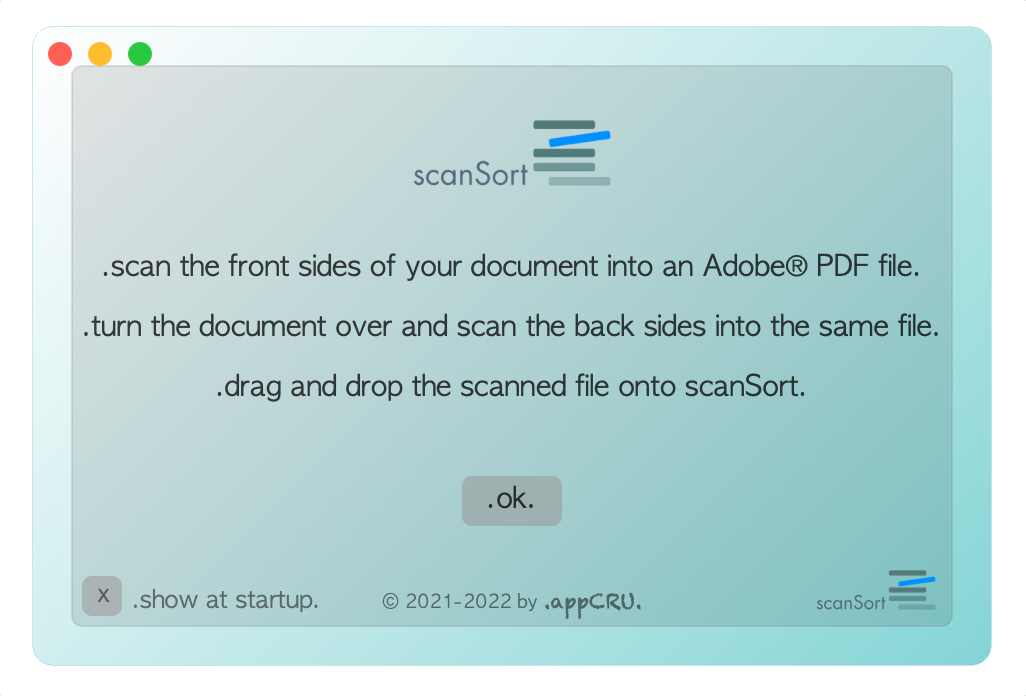Click the small stacked-pages logo in the footer
This screenshot has width=1026, height=696.
tap(911, 590)
